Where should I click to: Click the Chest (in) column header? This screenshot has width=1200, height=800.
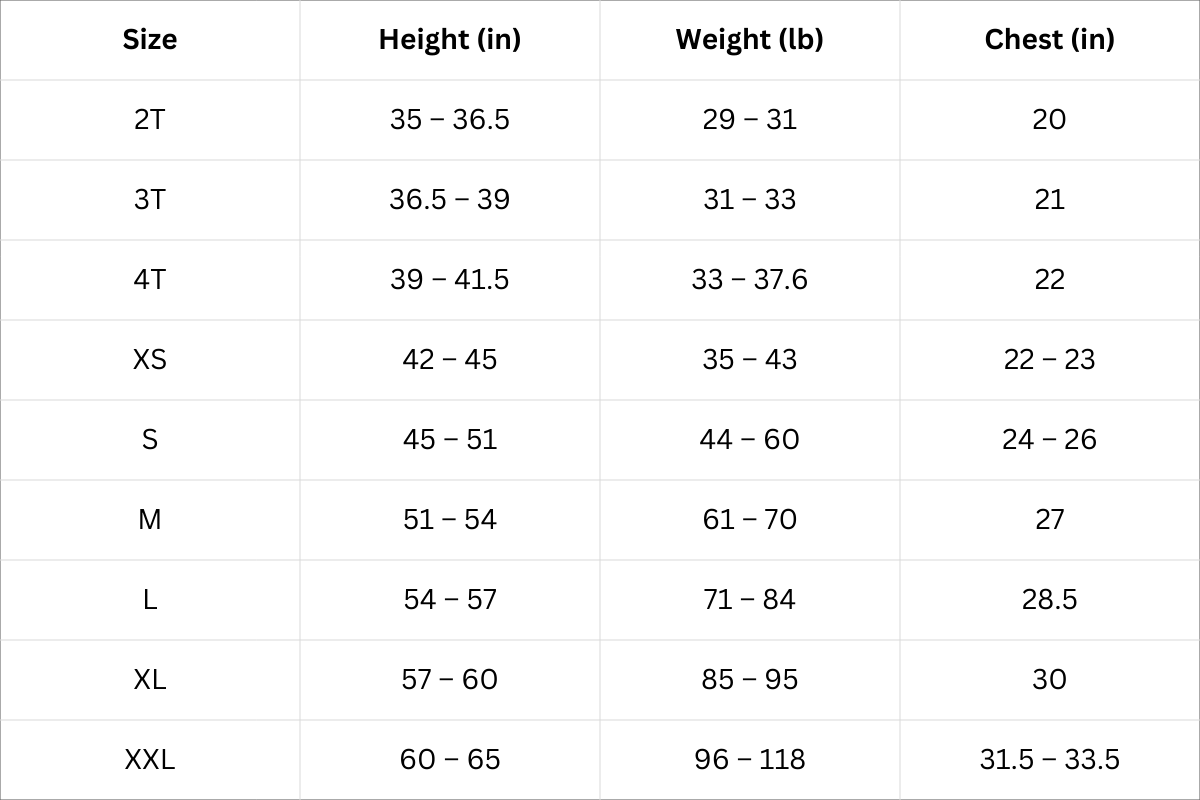[x=1049, y=40]
